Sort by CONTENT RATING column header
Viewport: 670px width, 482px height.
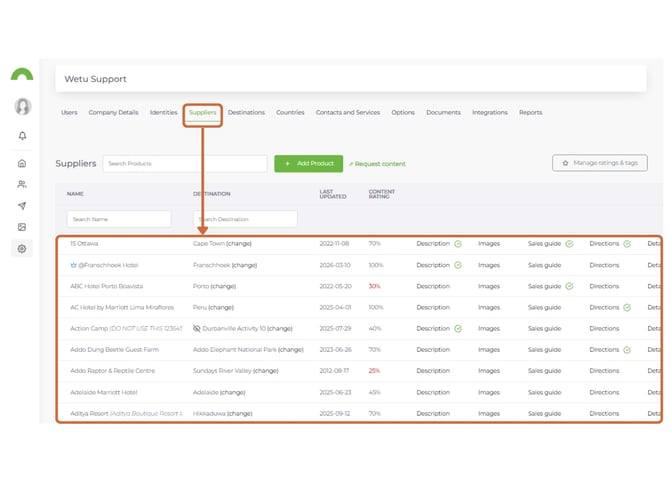[x=382, y=194]
